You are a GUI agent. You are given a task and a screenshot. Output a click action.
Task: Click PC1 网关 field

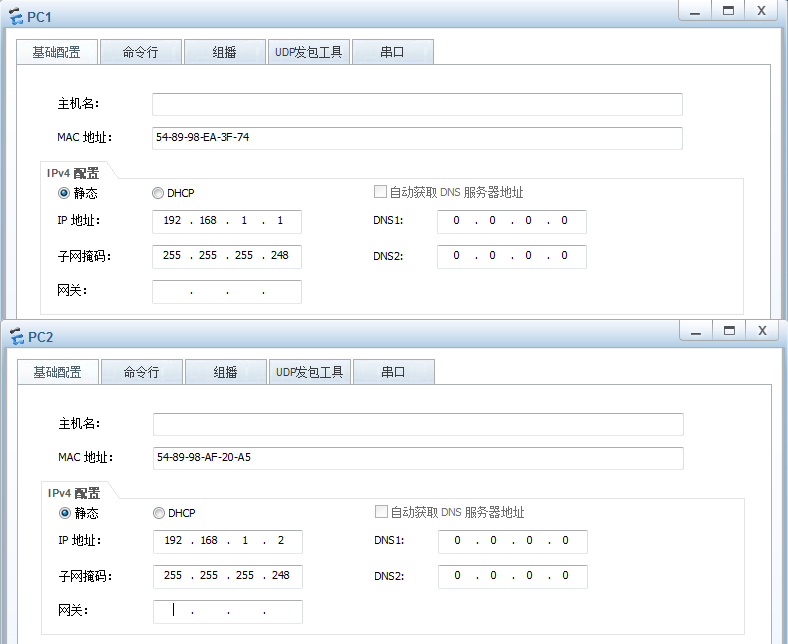point(227,292)
